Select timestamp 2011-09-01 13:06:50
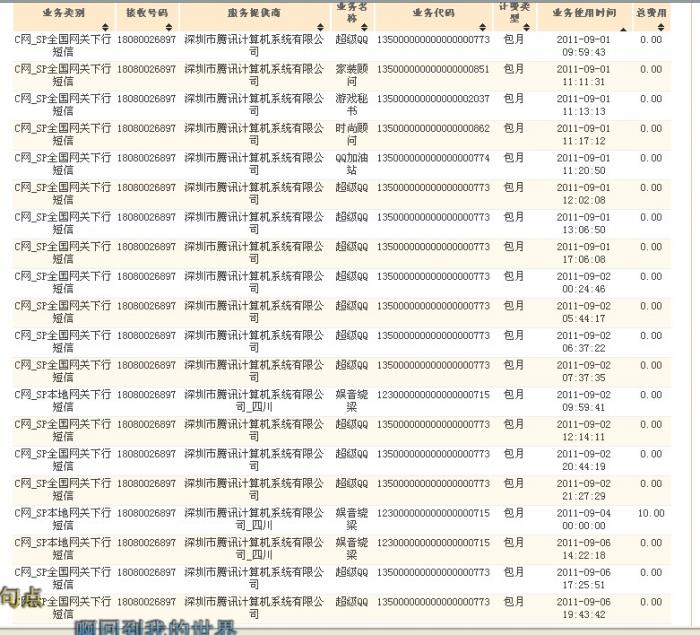This screenshot has width=700, height=635. click(x=584, y=223)
